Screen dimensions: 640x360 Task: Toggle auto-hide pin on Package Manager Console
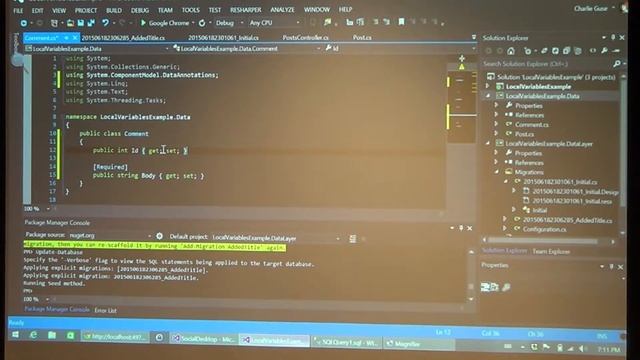click(461, 228)
